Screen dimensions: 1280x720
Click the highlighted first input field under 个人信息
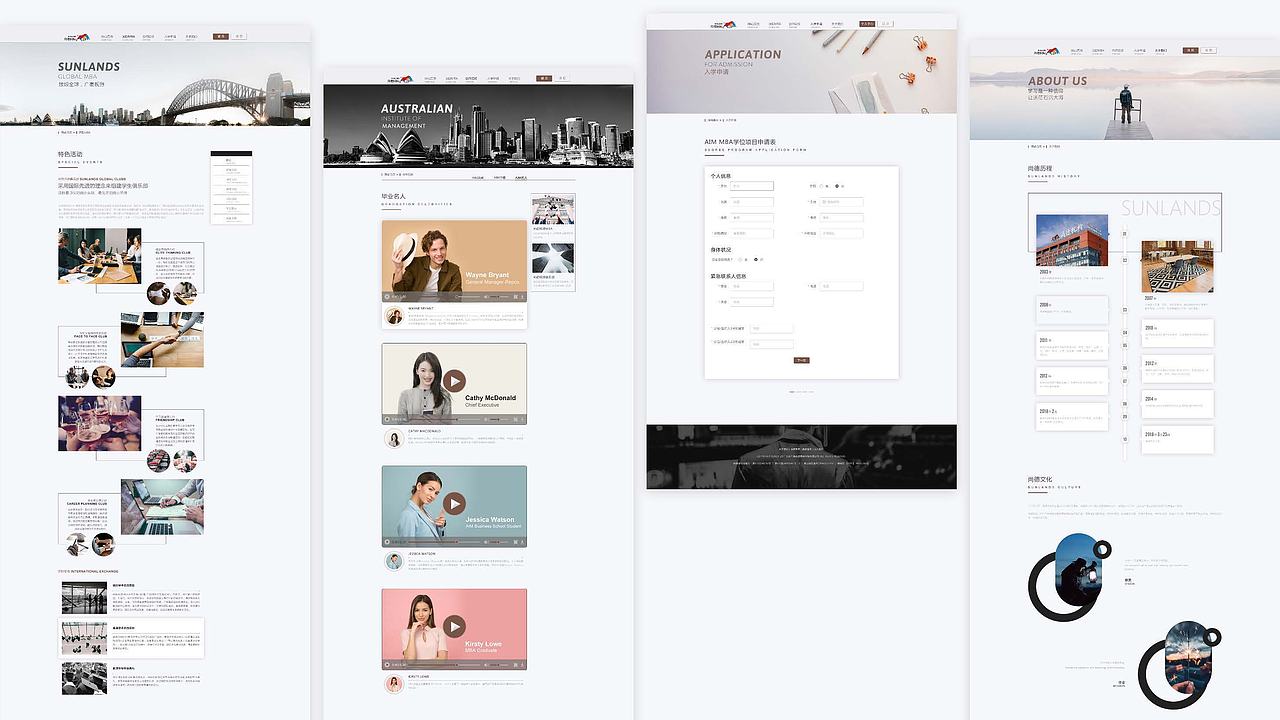pos(752,186)
